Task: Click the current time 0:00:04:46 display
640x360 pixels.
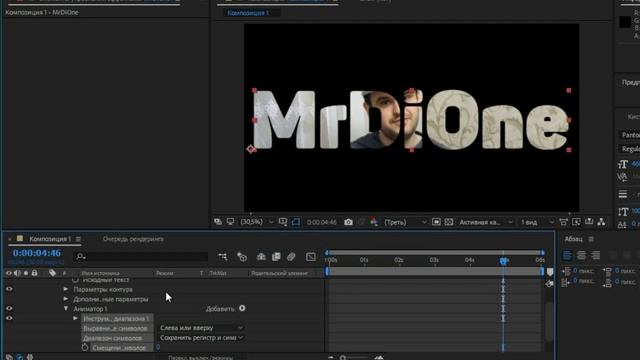Action: tap(37, 253)
